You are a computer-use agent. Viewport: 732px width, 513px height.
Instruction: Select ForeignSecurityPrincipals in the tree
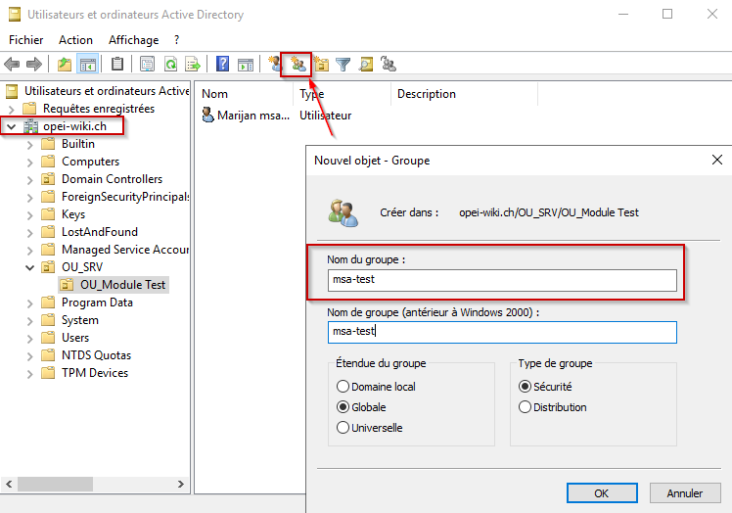[x=126, y=197]
